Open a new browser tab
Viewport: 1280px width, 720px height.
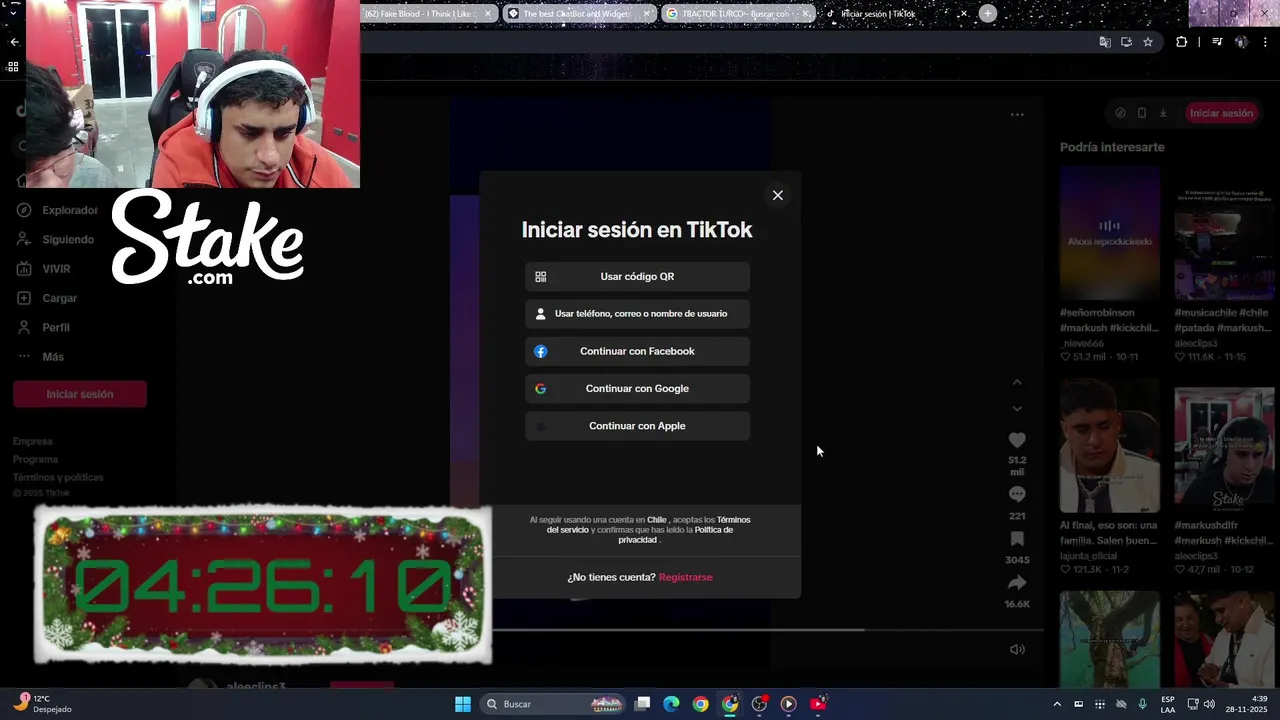(x=988, y=14)
